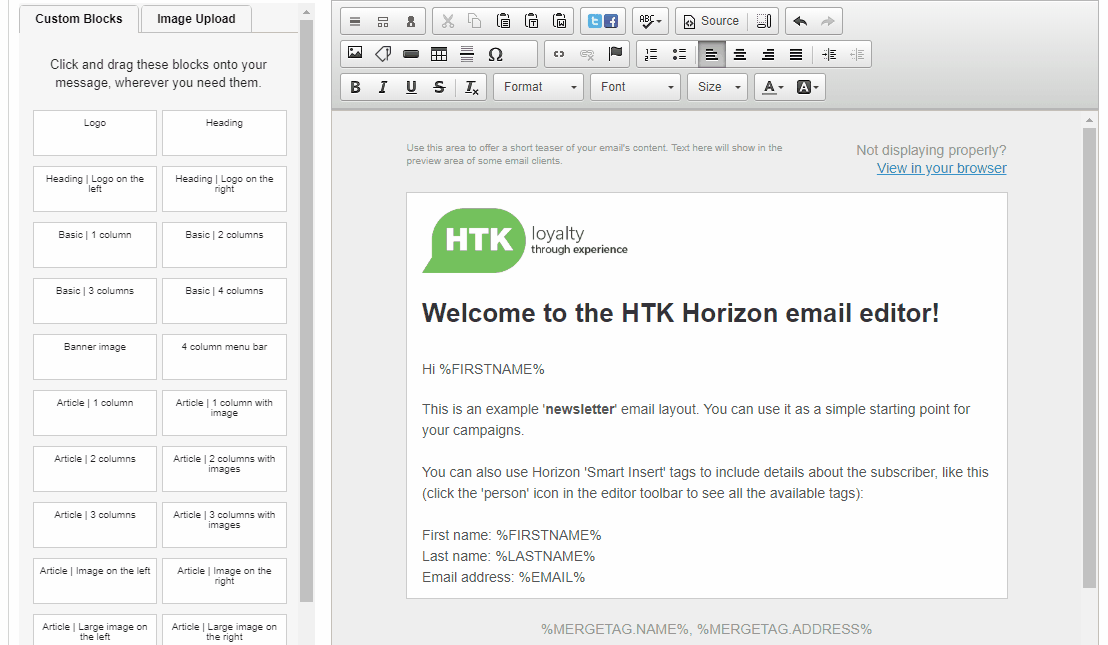Click the Source button
Image resolution: width=1108 pixels, height=645 pixels.
[712, 21]
